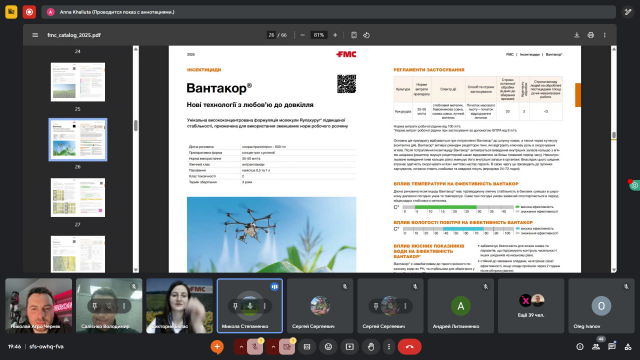Click the QR code on Вантакор page
The height and width of the screenshot is (360, 640).
click(x=346, y=84)
